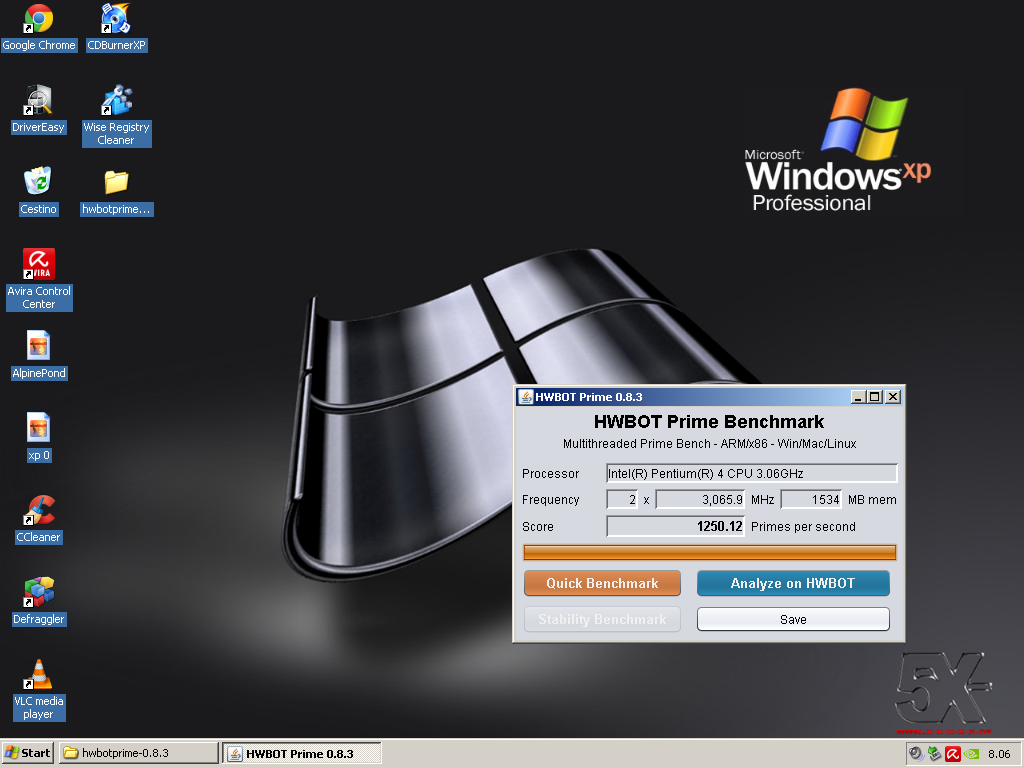
Task: Save the benchmark result
Action: (793, 619)
